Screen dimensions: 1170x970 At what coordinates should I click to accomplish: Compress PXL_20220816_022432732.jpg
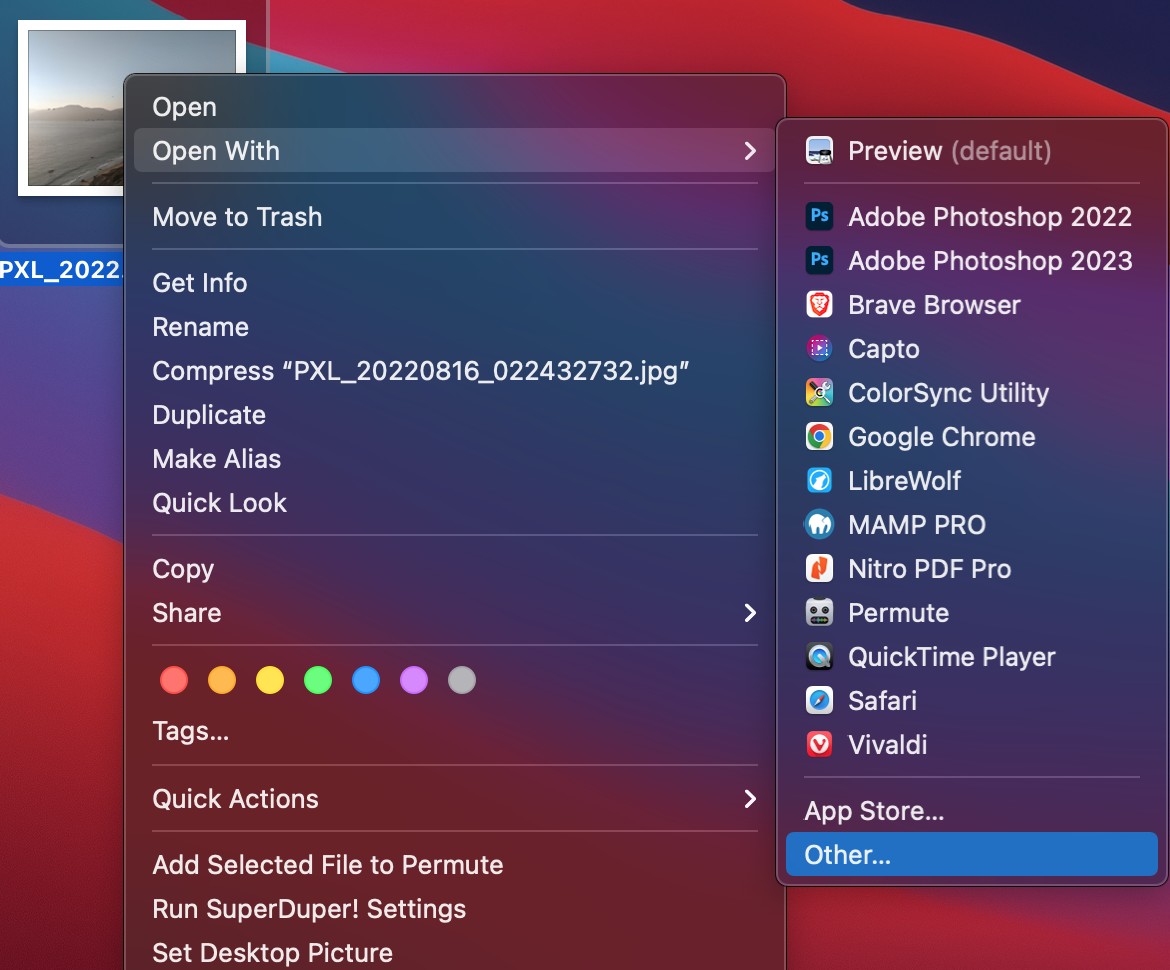point(455,371)
